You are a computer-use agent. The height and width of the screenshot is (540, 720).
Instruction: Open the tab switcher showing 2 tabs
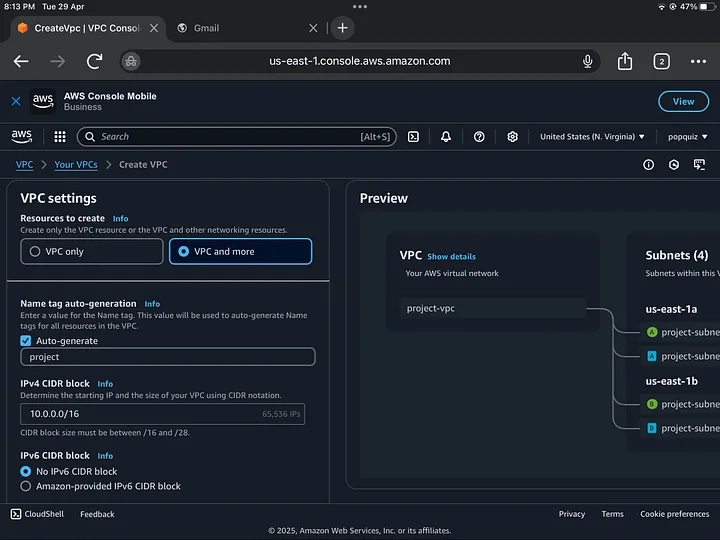click(x=661, y=61)
